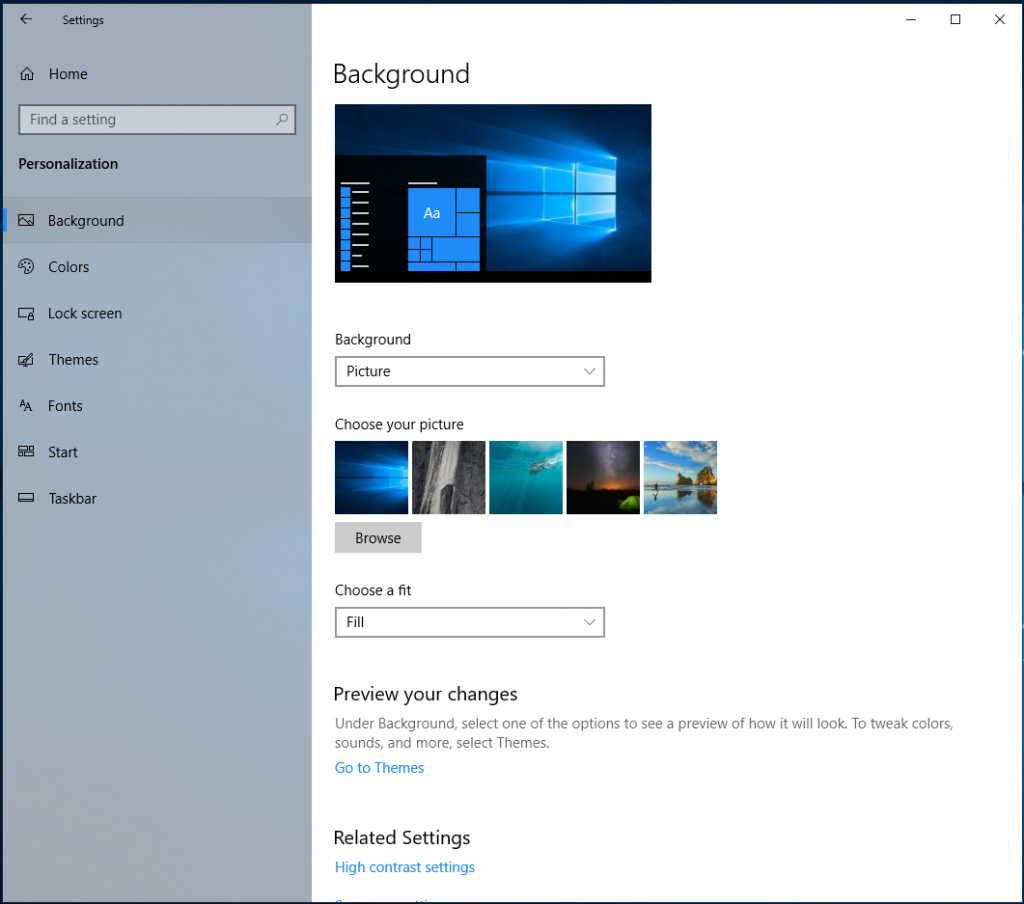Select the Windows logo wallpaper thumbnail

coord(371,477)
